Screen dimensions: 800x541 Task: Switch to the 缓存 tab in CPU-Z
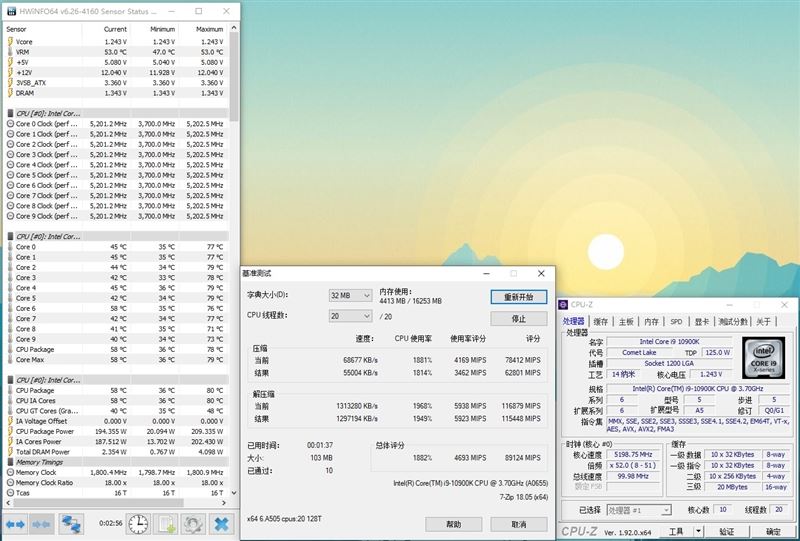[x=601, y=322]
